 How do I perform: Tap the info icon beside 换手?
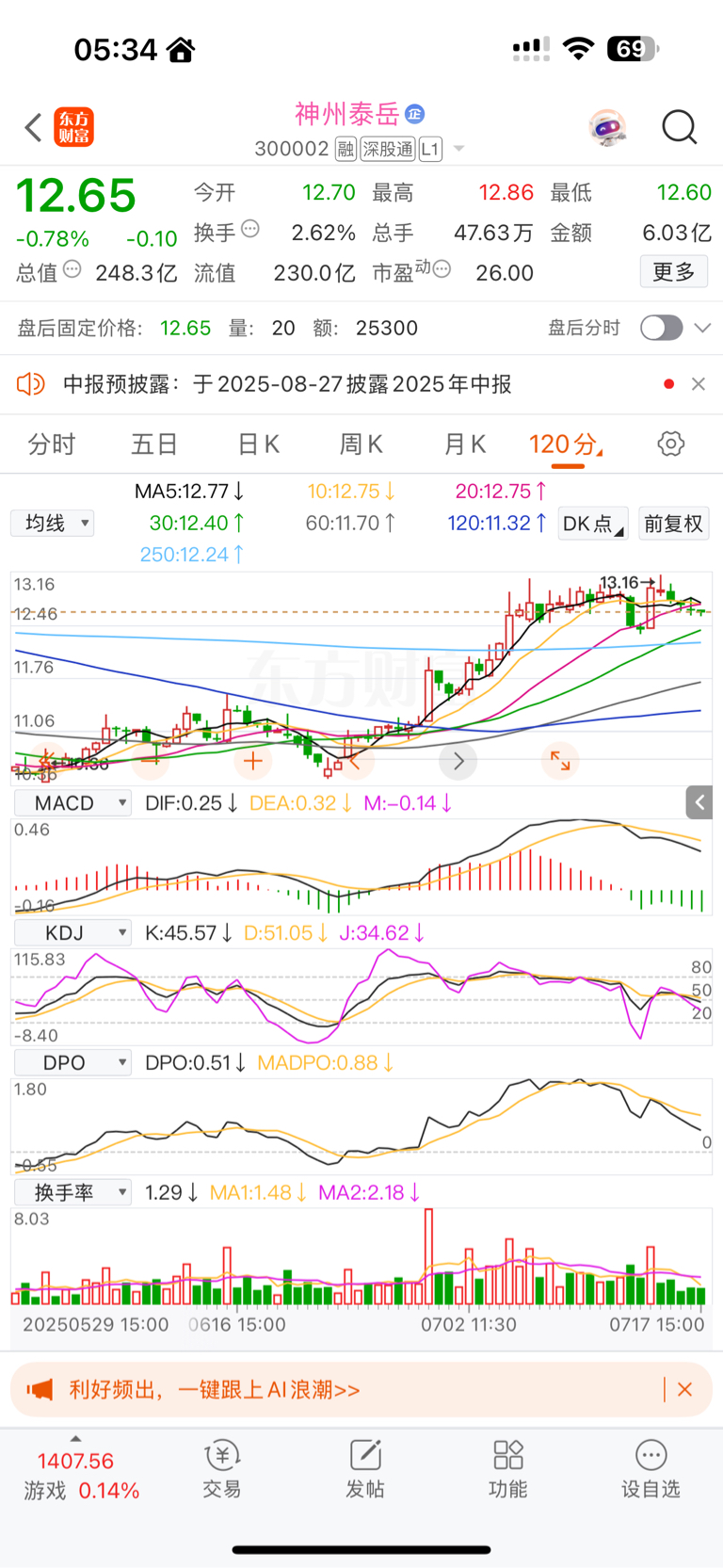(x=250, y=228)
